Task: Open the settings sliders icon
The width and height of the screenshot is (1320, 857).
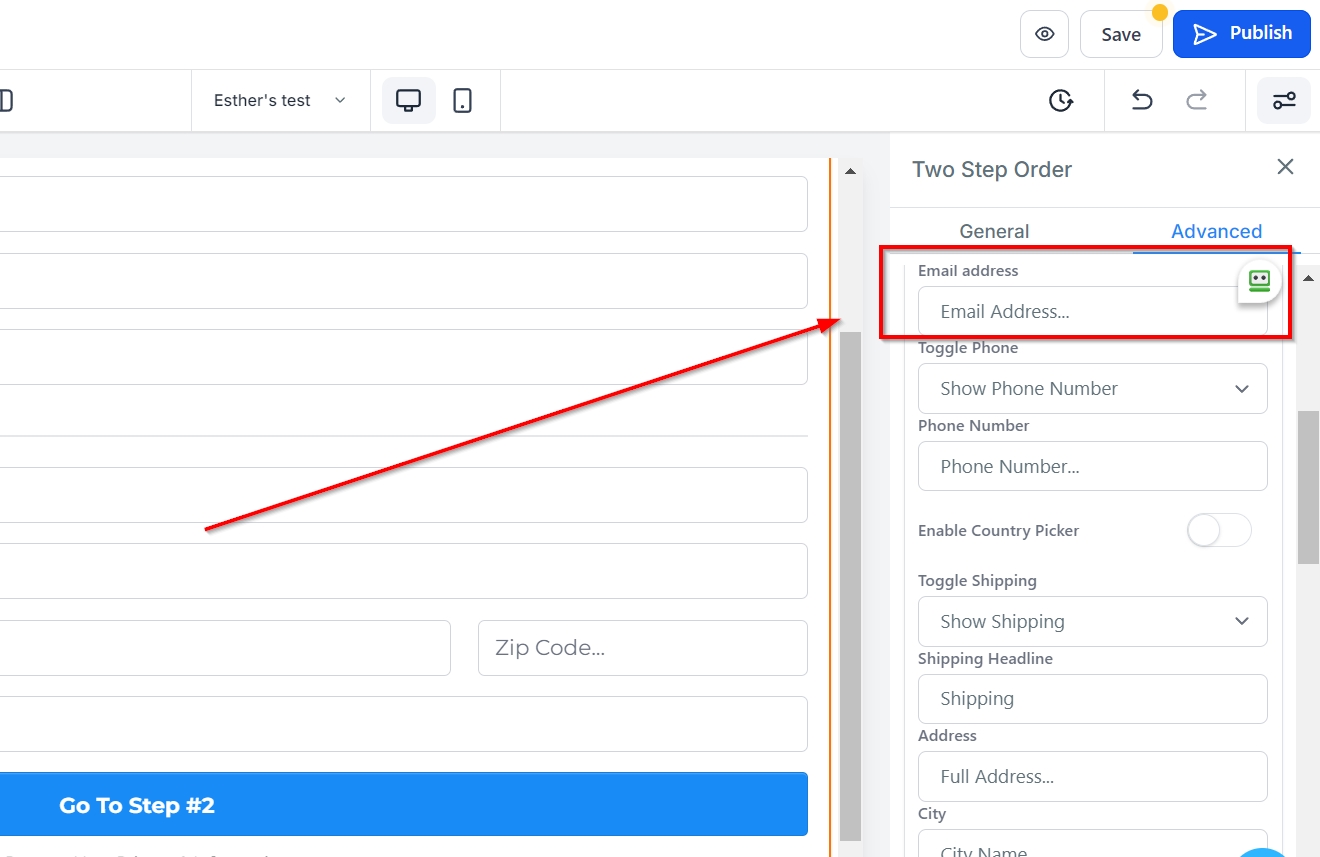Action: 1283,101
